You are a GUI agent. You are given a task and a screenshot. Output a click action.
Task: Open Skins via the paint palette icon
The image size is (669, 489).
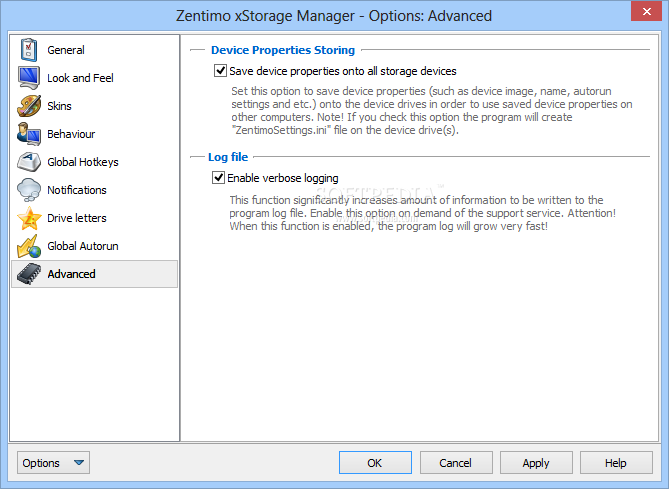pos(29,106)
